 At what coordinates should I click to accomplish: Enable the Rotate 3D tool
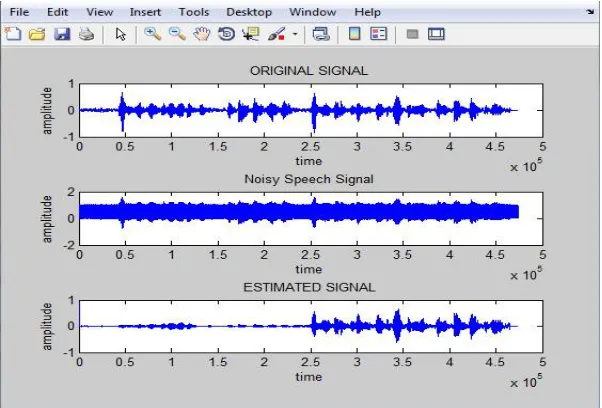pyautogui.click(x=227, y=34)
